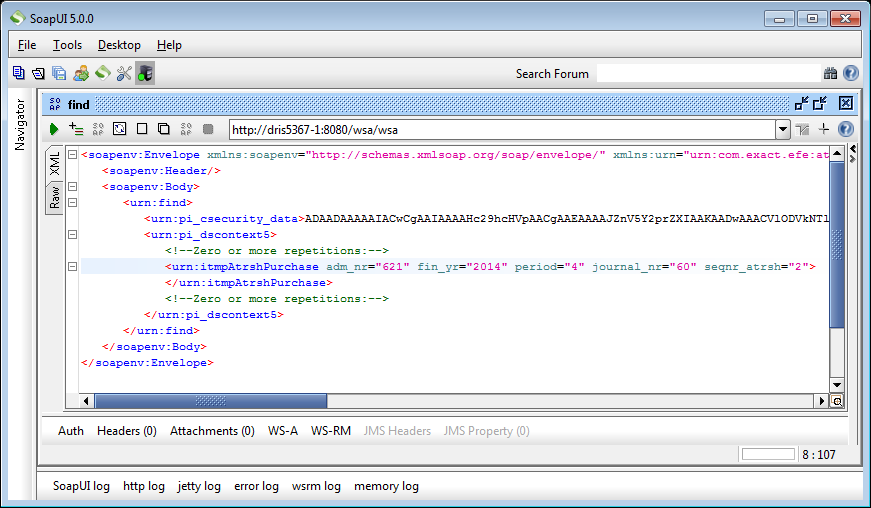
Task: Click the soapenv:Header line
Action: 161,171
